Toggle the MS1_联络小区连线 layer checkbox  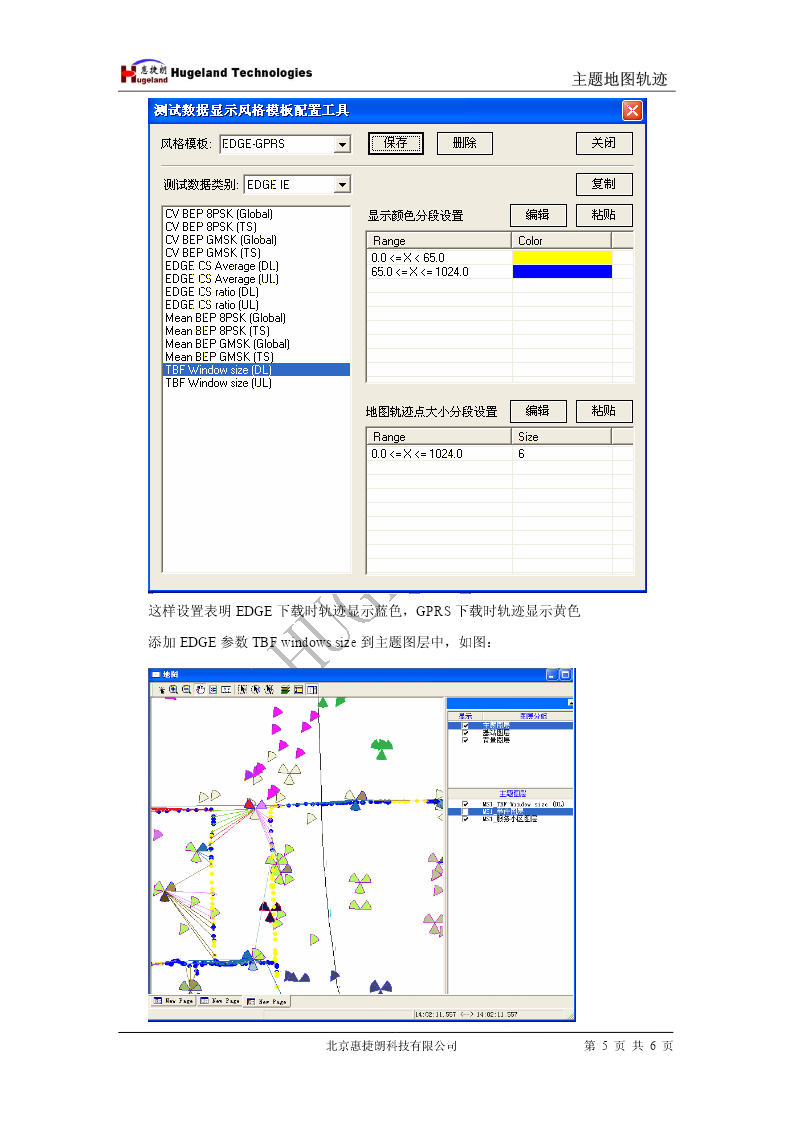(x=465, y=819)
